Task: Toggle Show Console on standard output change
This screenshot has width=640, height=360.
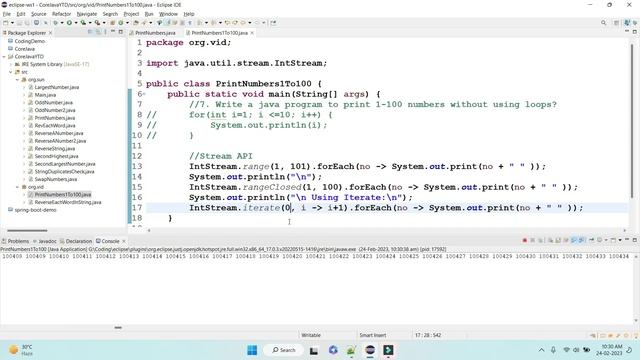Action: [x=573, y=240]
